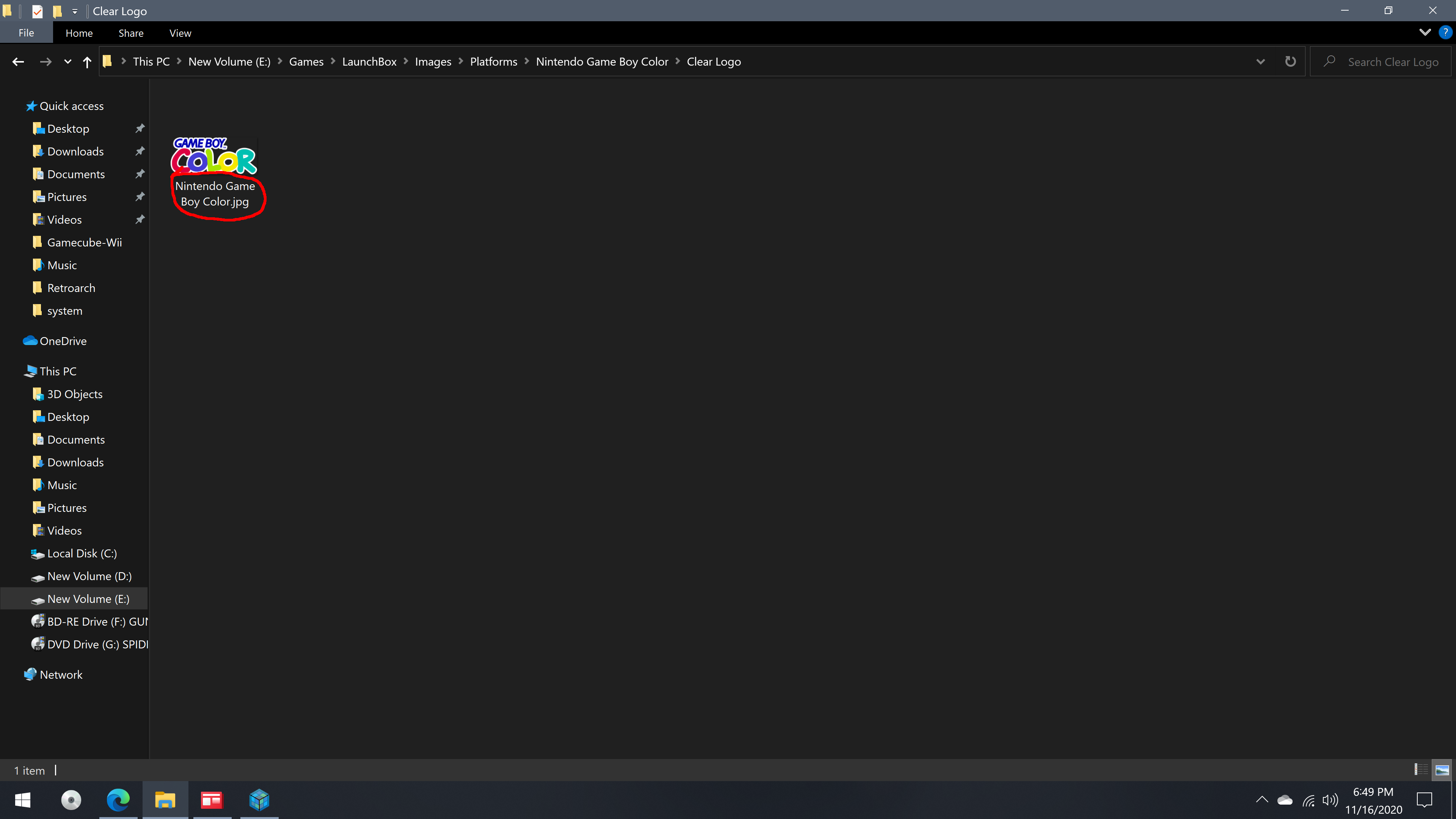Open the blue cube app on taskbar
This screenshot has width=1456, height=819.
pos(259,800)
